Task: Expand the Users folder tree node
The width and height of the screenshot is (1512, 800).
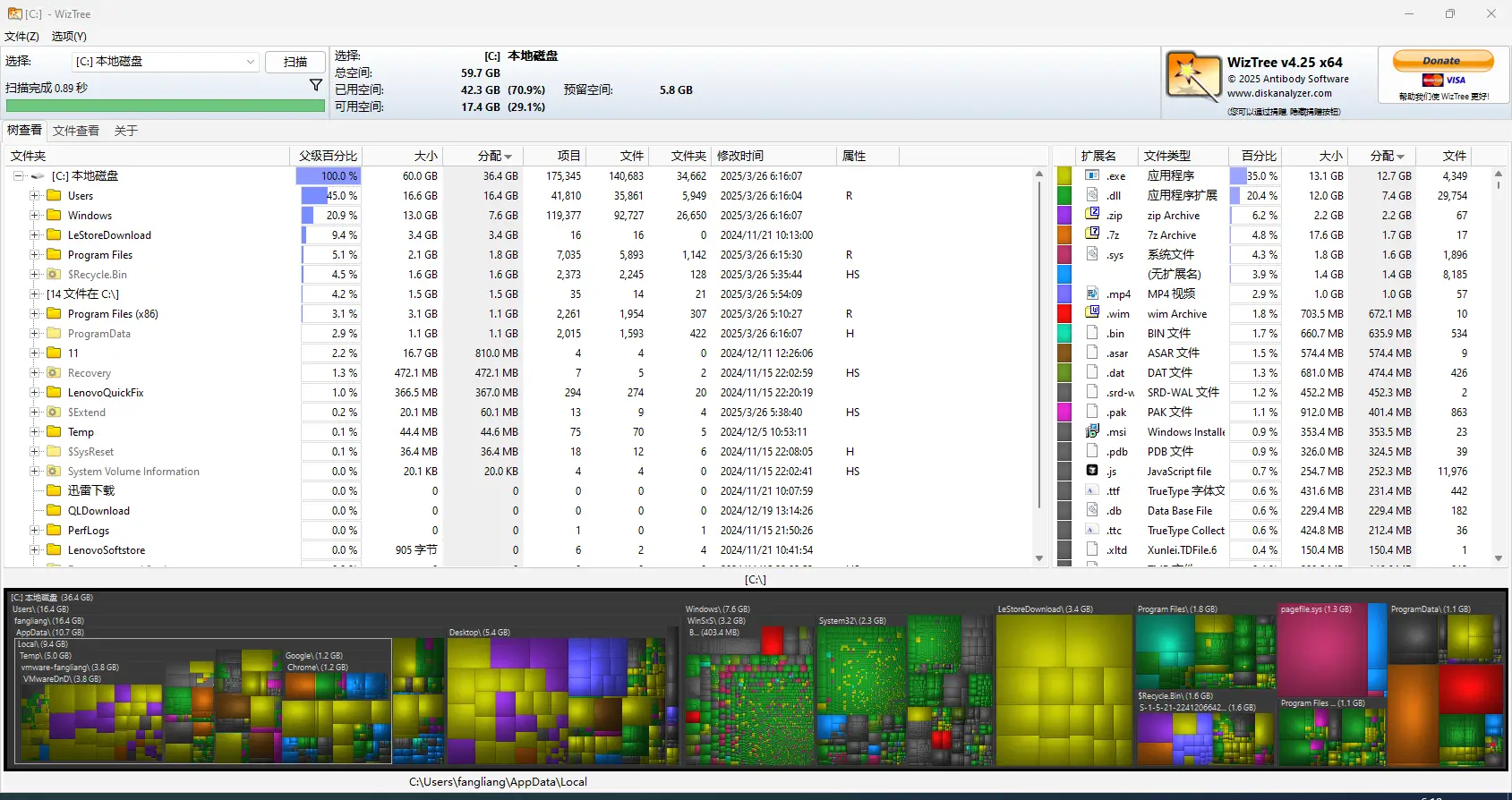Action: click(x=35, y=196)
